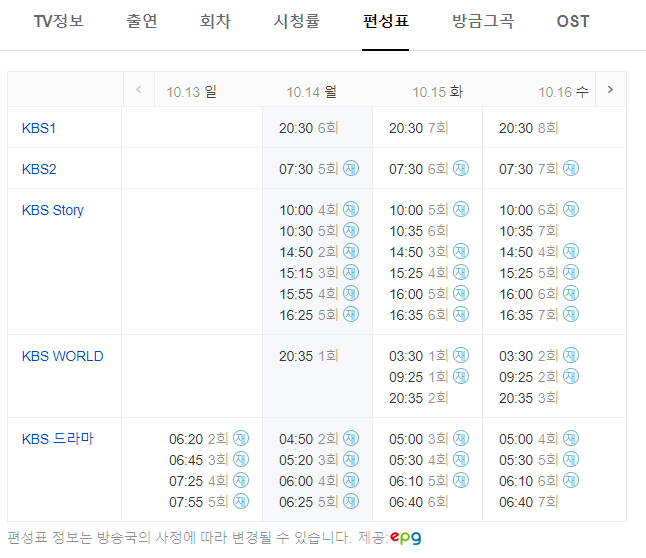Click the rerun icon beside 10:00 6회
Viewport: 646px width, 558px height.
point(571,209)
